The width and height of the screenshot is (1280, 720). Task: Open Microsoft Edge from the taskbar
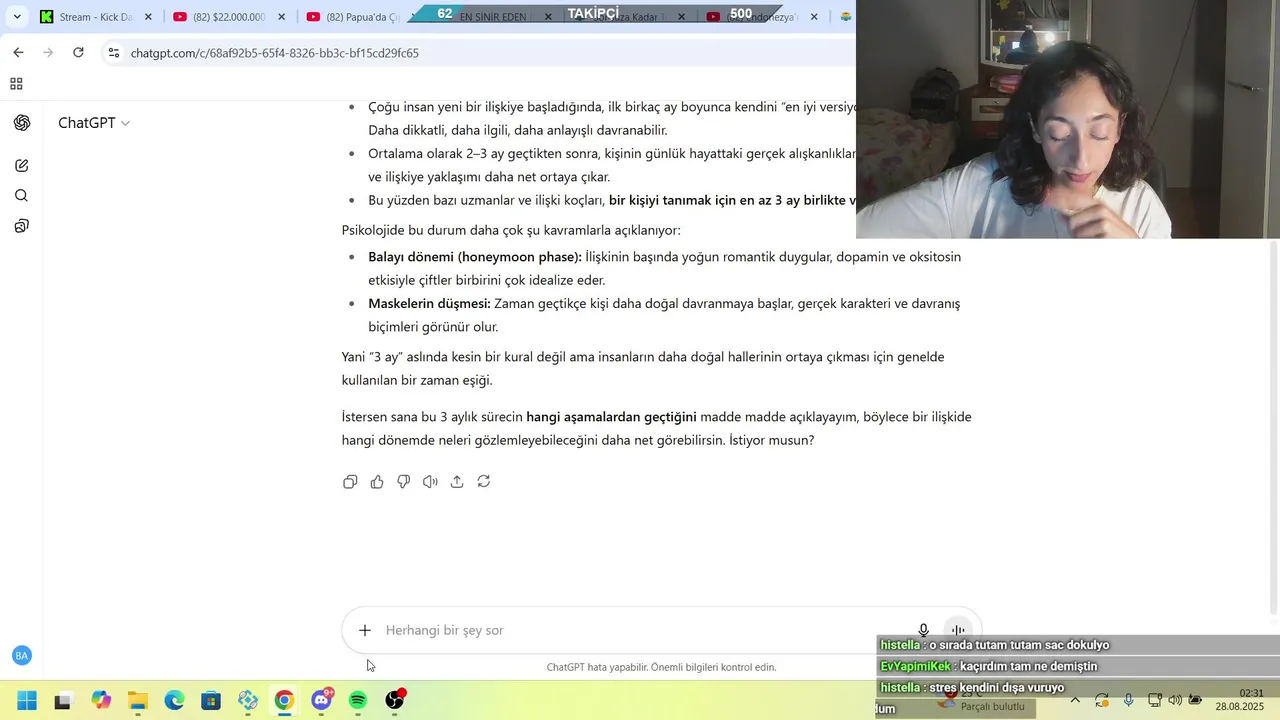(x=174, y=701)
